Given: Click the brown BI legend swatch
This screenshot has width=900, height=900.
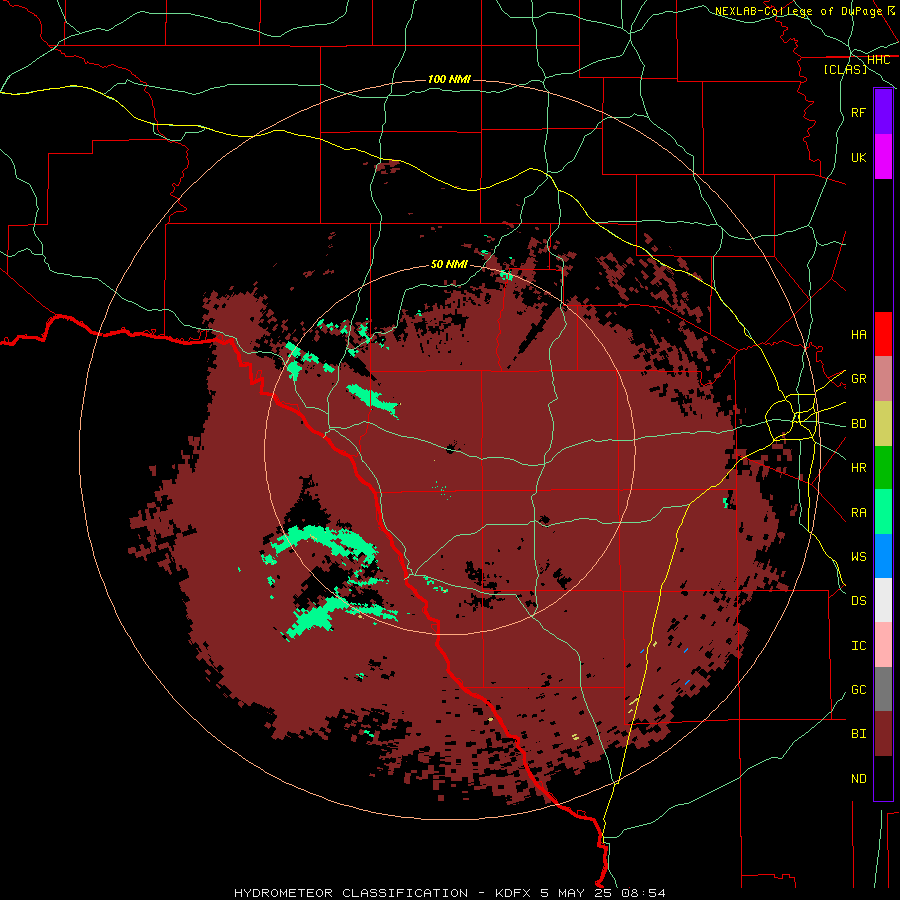Looking at the screenshot, I should (883, 734).
